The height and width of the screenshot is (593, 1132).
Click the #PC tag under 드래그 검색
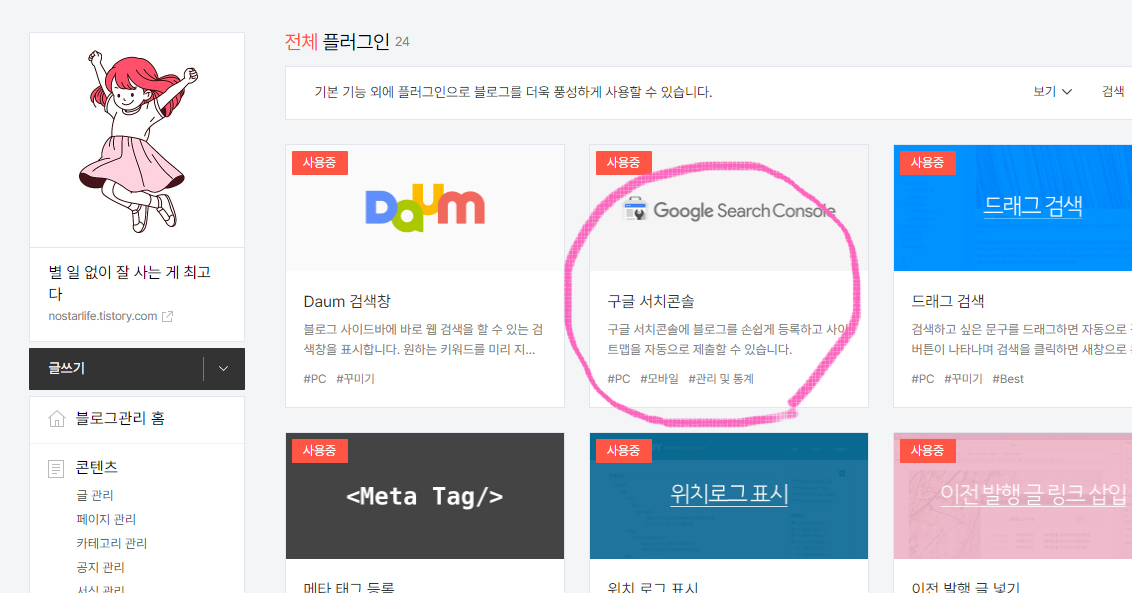tap(923, 378)
